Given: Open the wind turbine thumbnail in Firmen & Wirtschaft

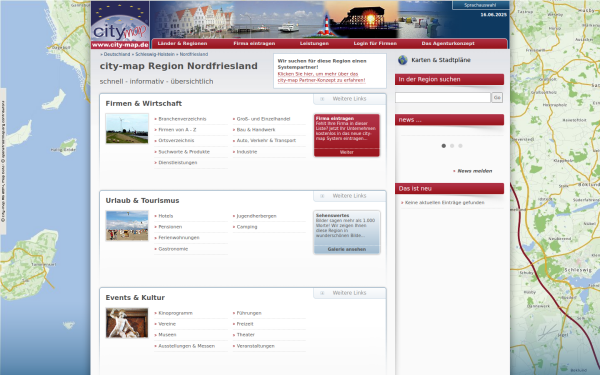Looking at the screenshot, I should [127, 129].
